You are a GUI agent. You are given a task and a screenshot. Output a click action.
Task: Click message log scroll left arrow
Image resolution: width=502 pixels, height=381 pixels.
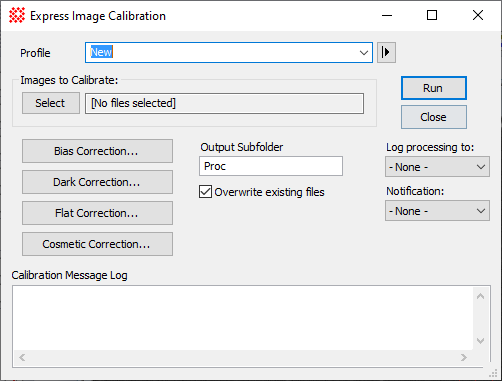tap(22, 358)
